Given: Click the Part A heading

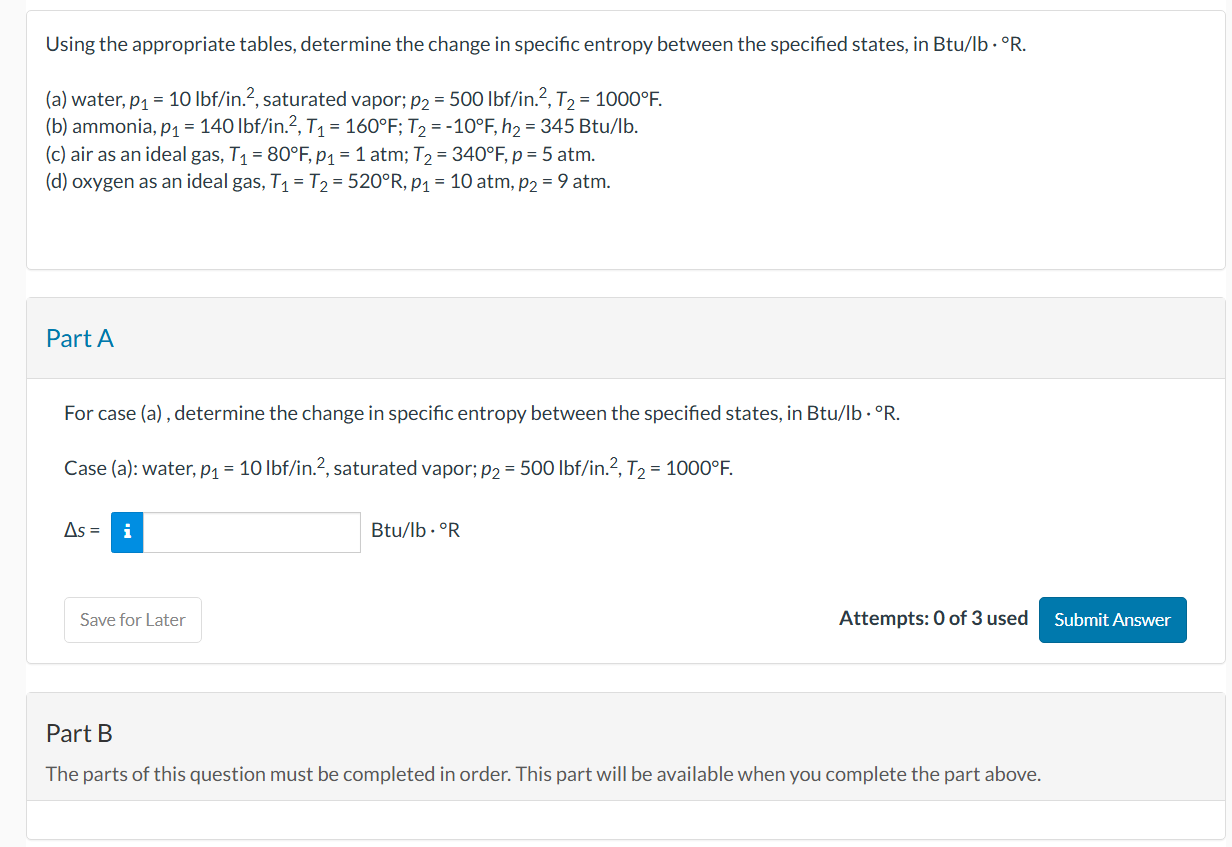Looking at the screenshot, I should click(80, 338).
